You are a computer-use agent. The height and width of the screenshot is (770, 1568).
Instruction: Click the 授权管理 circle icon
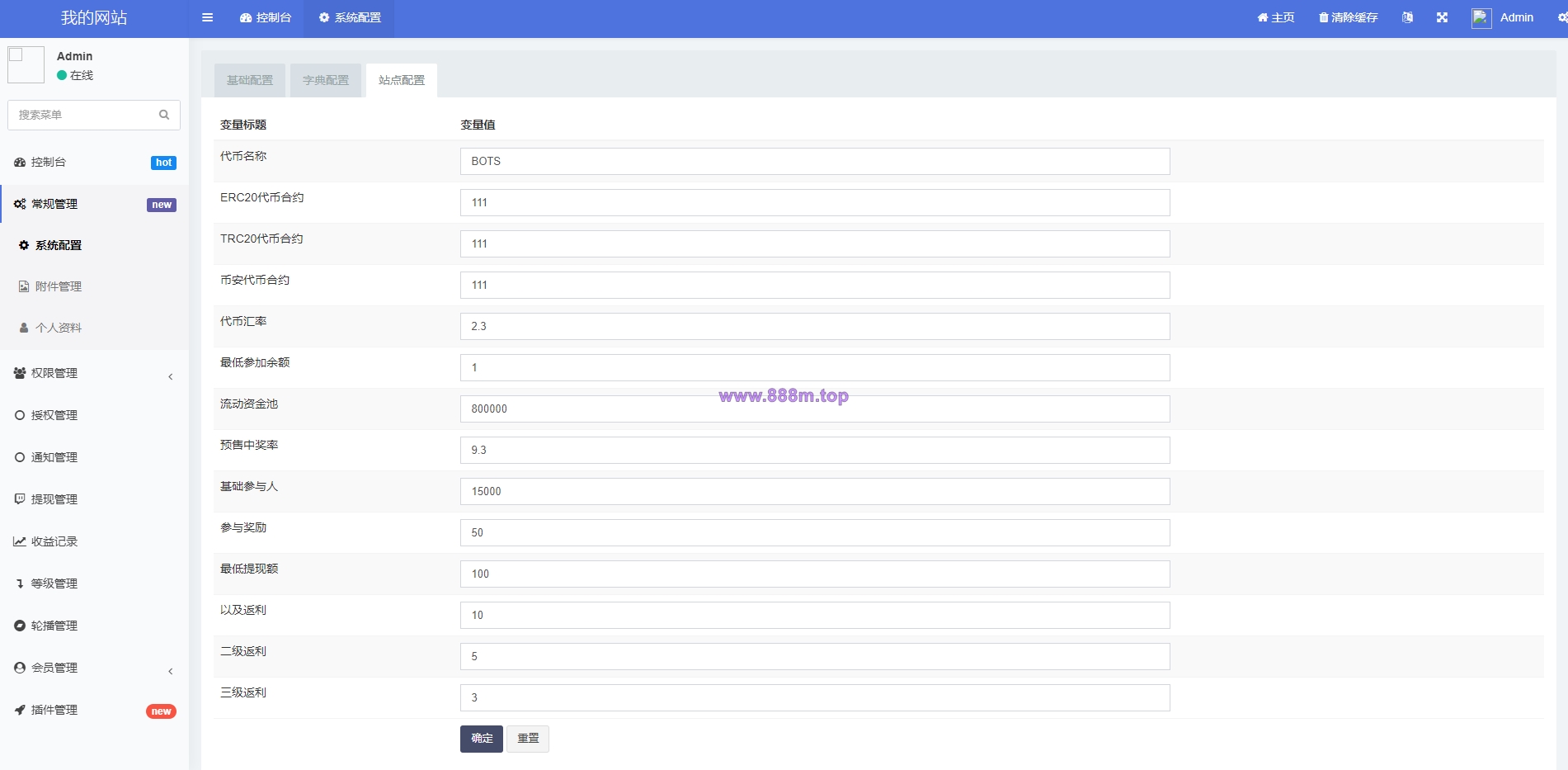coord(20,415)
